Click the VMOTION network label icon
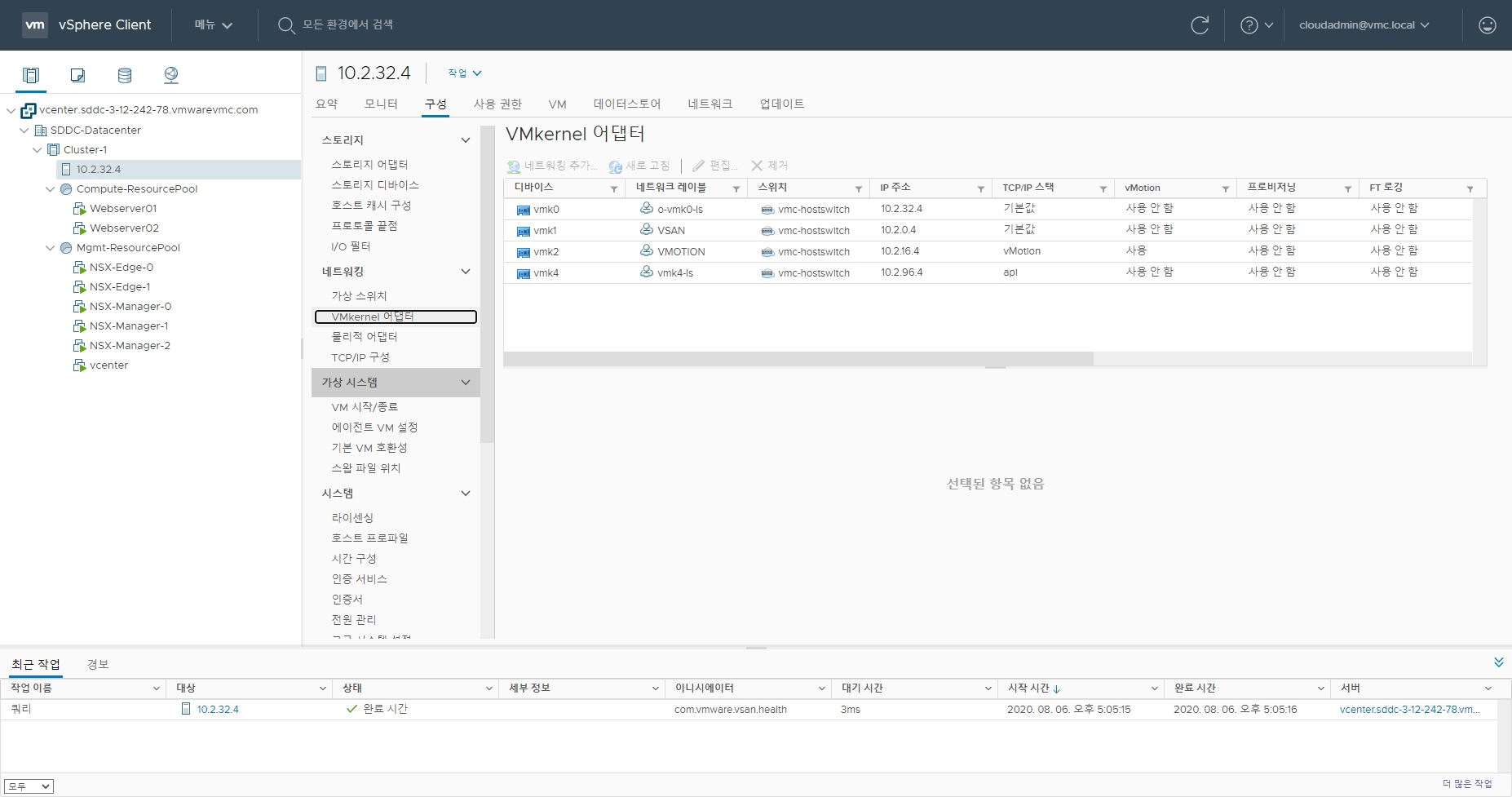The width and height of the screenshot is (1512, 797). pos(647,250)
